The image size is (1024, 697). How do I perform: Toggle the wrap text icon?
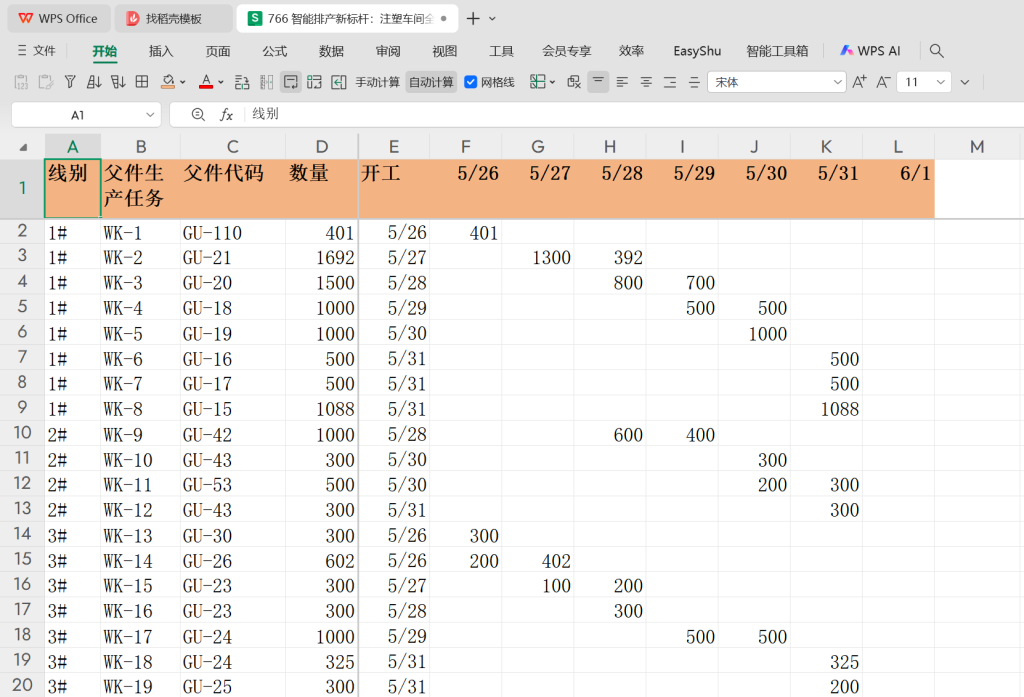291,82
